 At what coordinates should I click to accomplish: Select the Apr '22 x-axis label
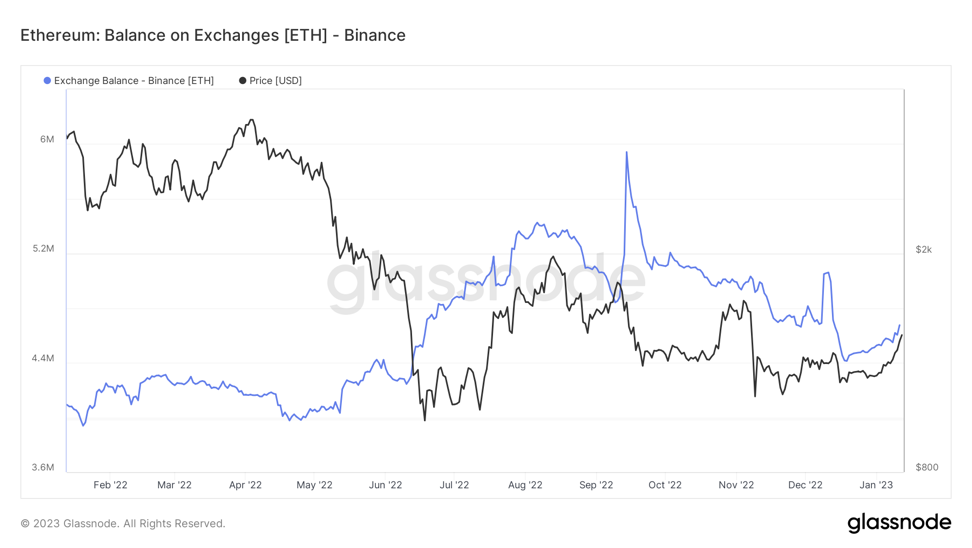pyautogui.click(x=245, y=486)
